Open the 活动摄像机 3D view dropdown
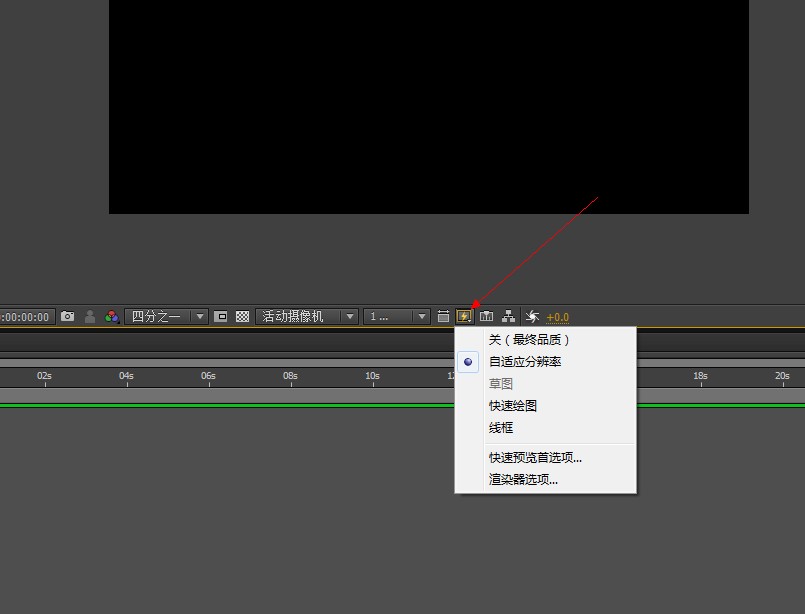Image resolution: width=805 pixels, height=614 pixels. [x=306, y=316]
